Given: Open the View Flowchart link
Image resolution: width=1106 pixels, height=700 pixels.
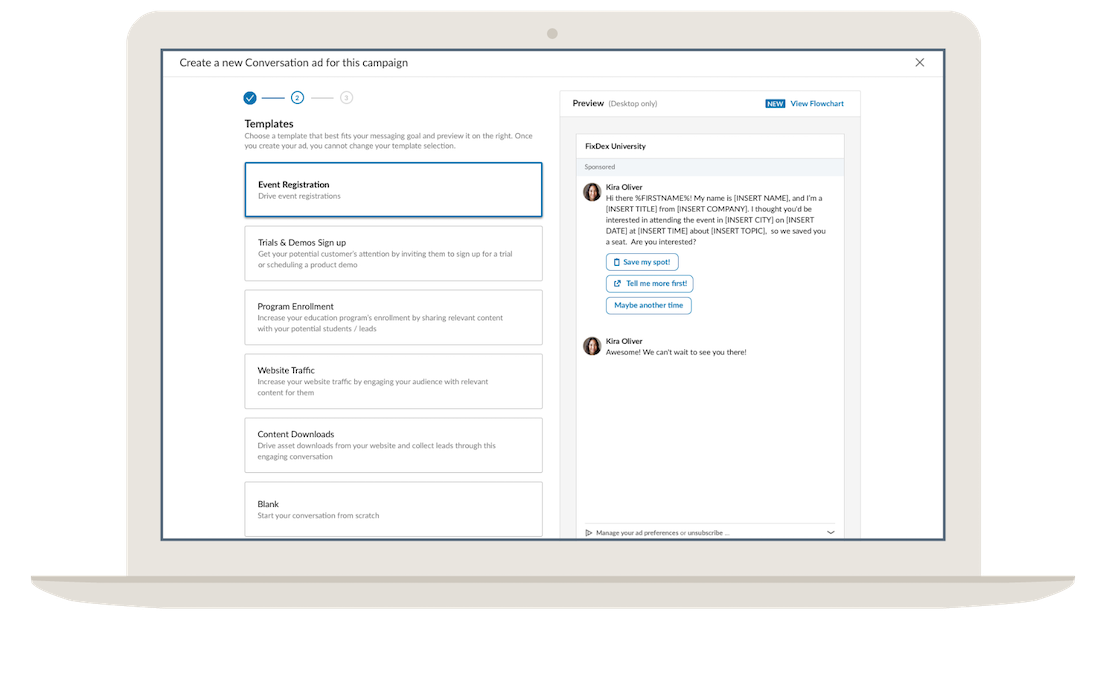Looking at the screenshot, I should (x=817, y=103).
